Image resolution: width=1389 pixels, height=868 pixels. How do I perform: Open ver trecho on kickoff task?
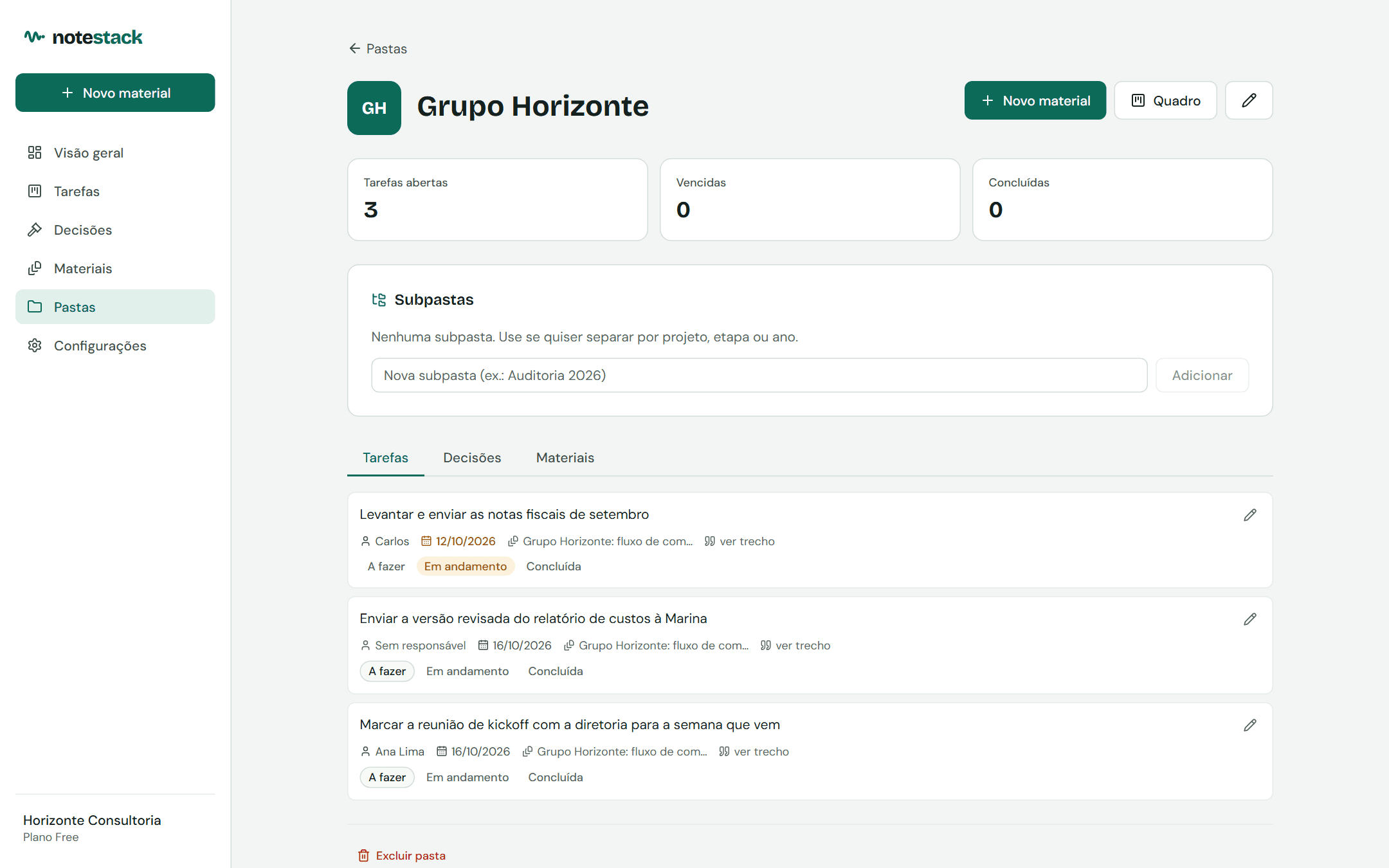pyautogui.click(x=754, y=752)
